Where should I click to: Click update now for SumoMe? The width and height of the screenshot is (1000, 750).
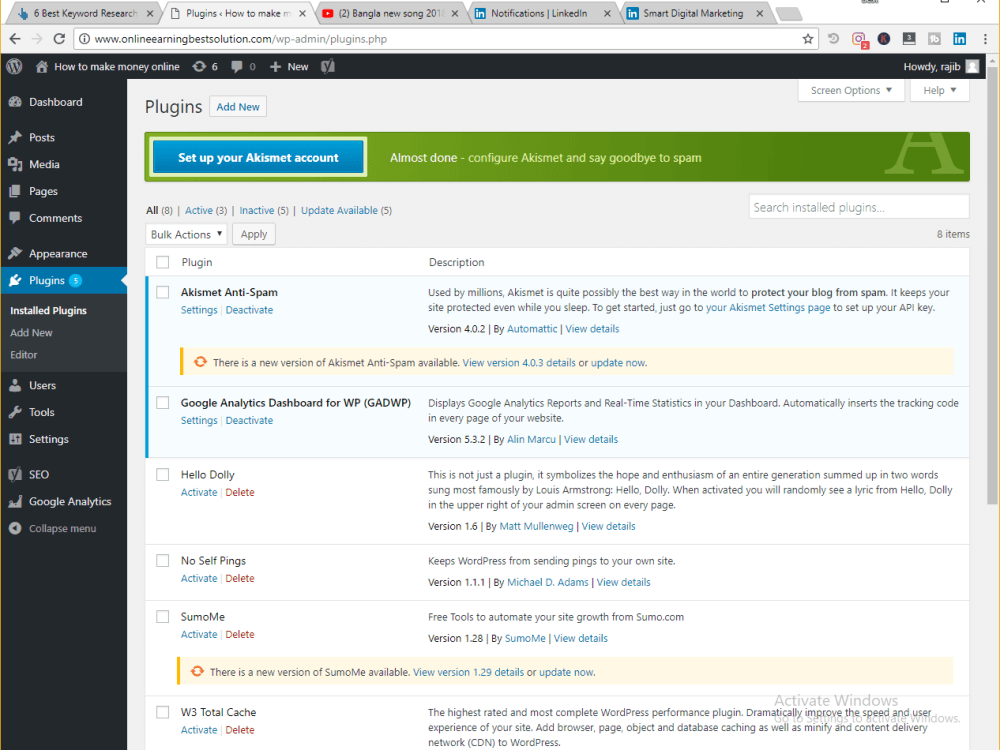point(566,672)
